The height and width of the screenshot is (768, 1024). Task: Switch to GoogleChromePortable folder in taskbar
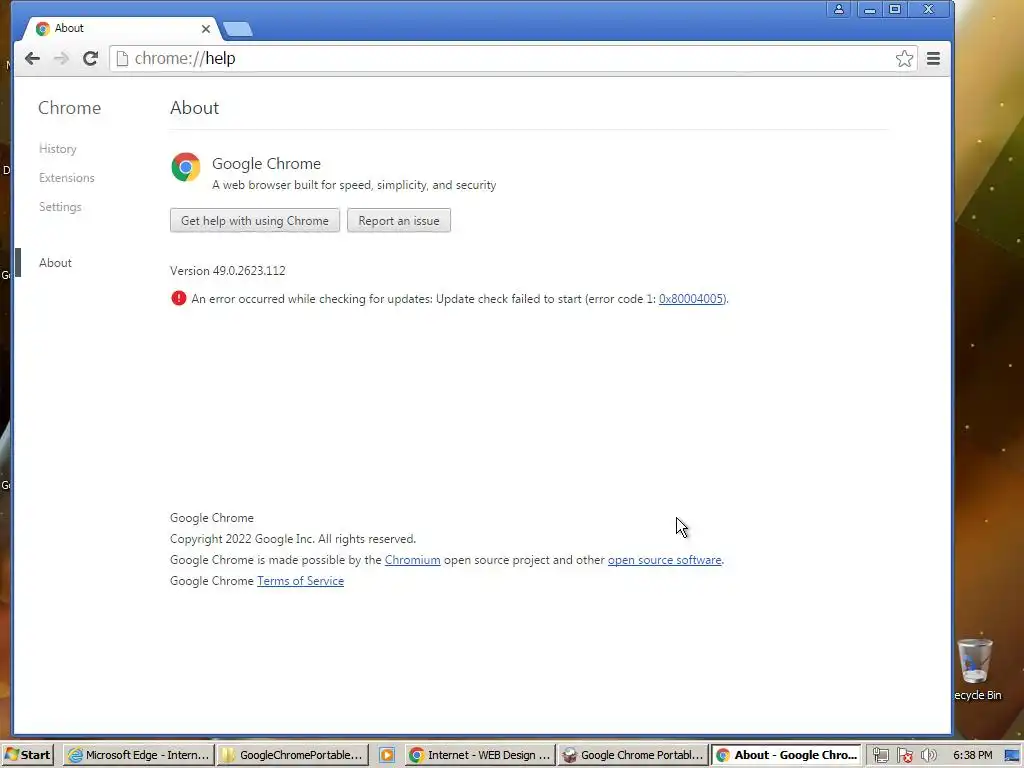[292, 755]
